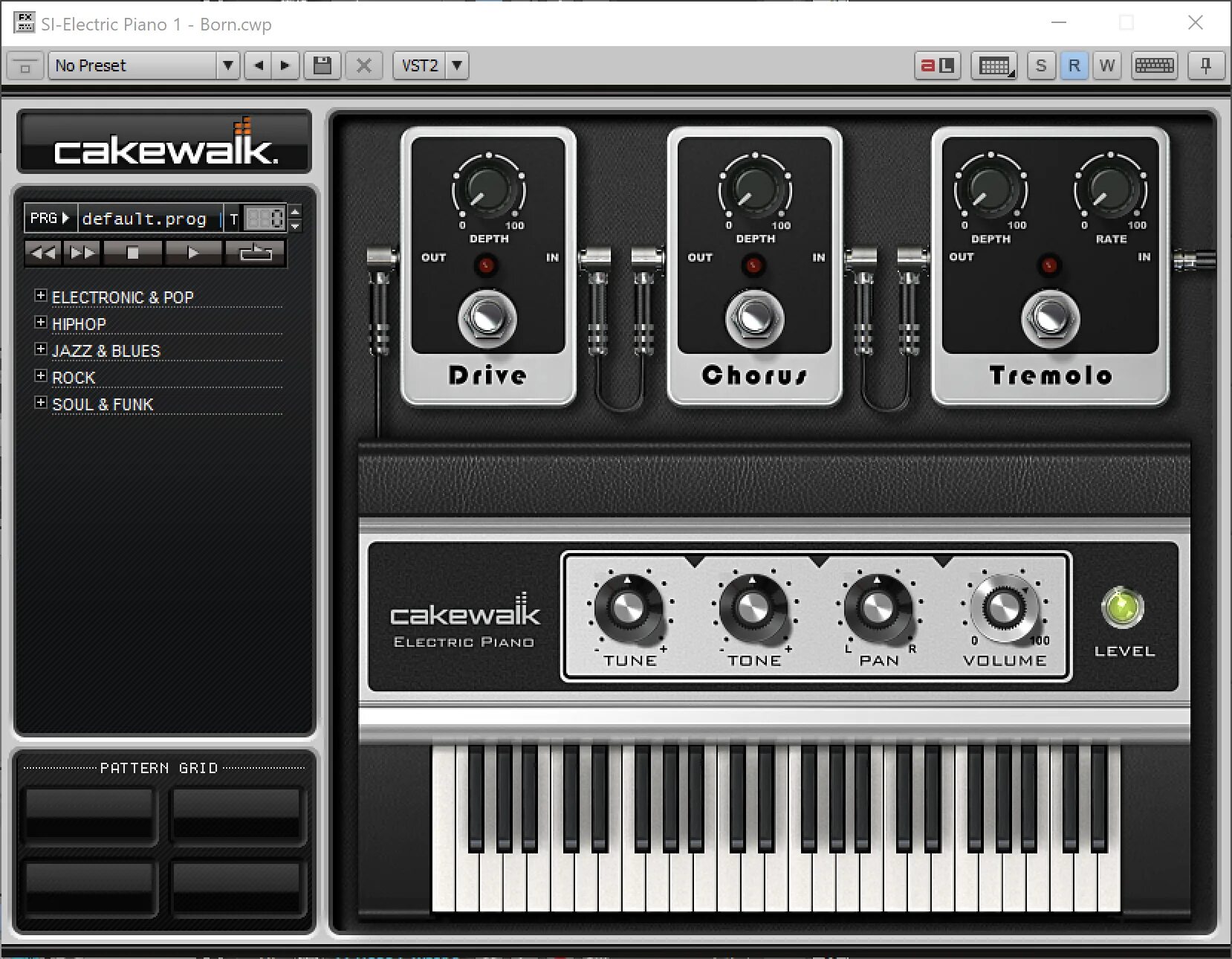This screenshot has height=959, width=1232.
Task: Delete preset with X icon
Action: click(364, 66)
